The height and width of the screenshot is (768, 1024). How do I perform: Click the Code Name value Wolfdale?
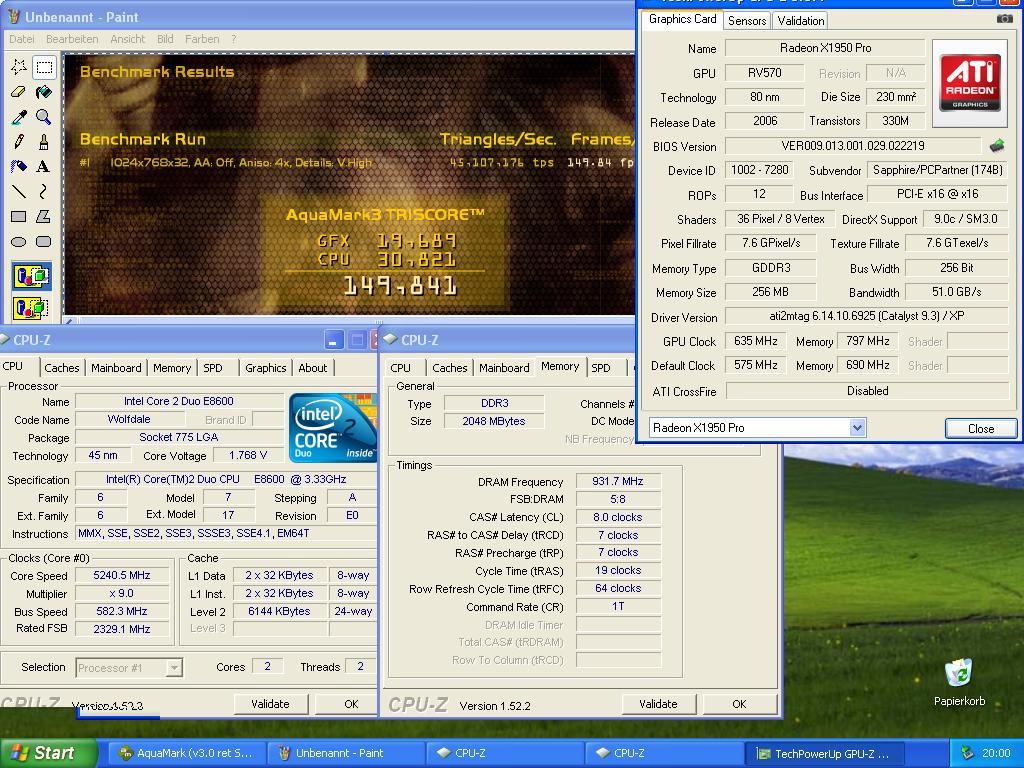[129, 419]
